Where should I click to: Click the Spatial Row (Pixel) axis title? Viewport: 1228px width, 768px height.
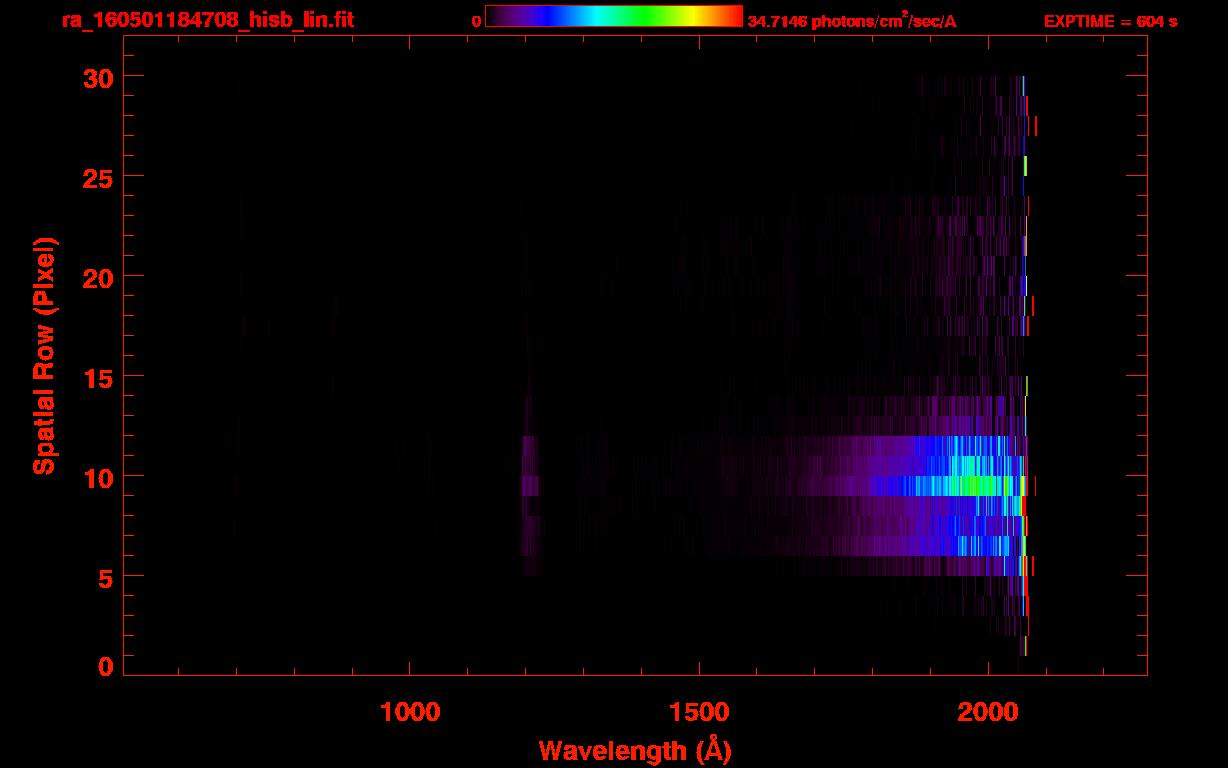[44, 356]
